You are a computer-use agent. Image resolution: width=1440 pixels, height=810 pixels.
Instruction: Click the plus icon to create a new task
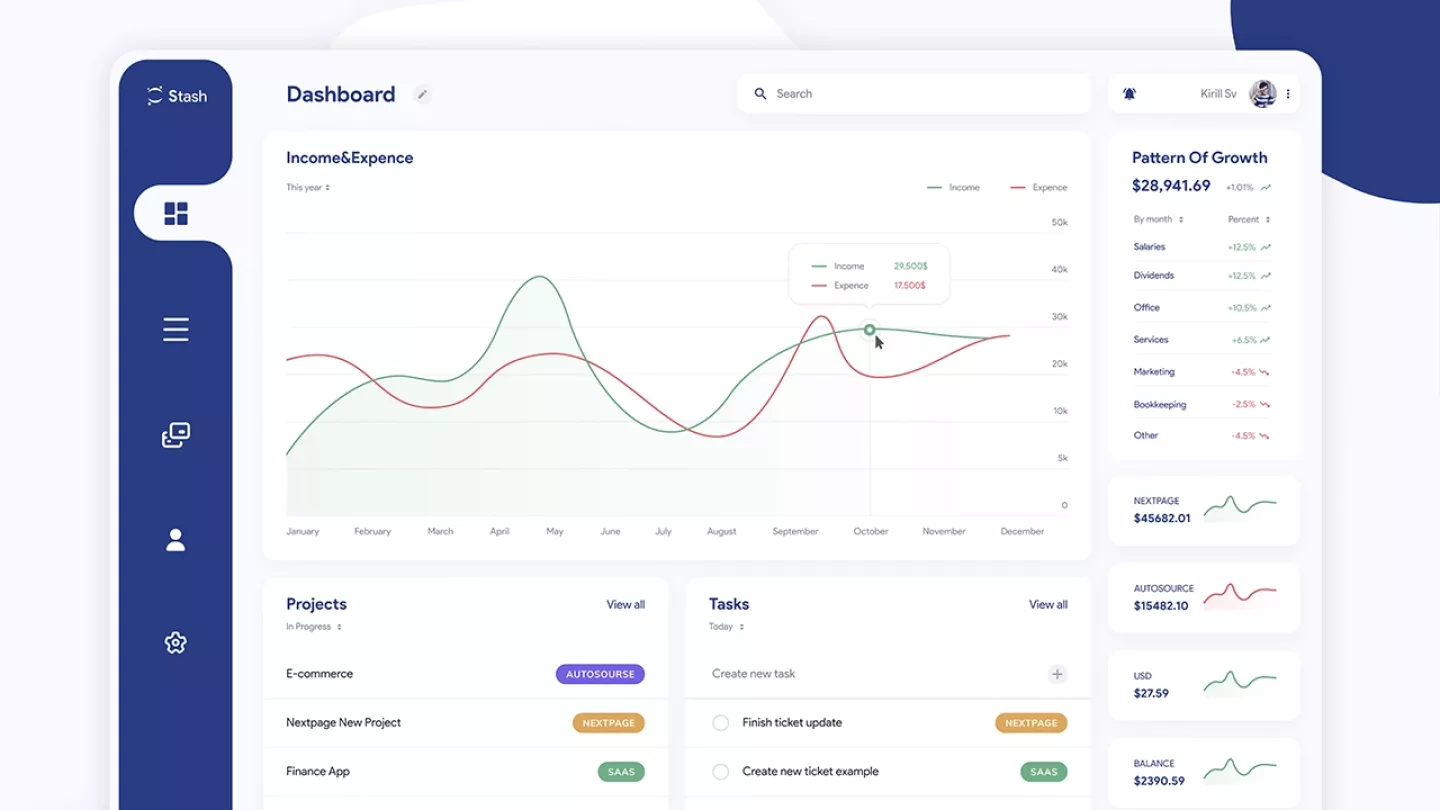click(x=1057, y=674)
